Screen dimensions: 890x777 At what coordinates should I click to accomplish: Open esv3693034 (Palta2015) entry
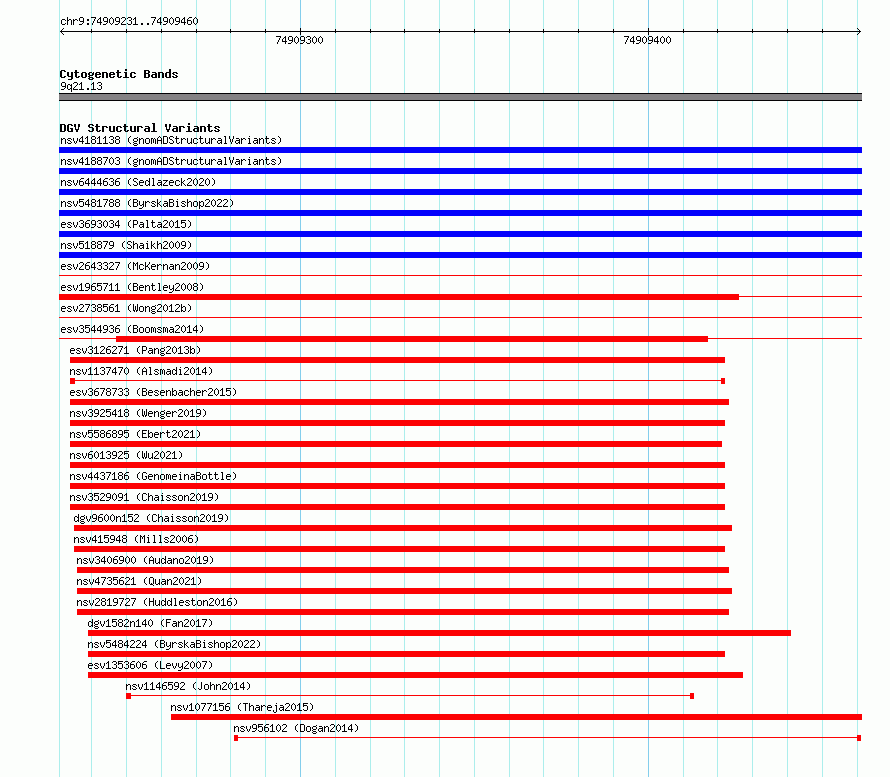126,224
